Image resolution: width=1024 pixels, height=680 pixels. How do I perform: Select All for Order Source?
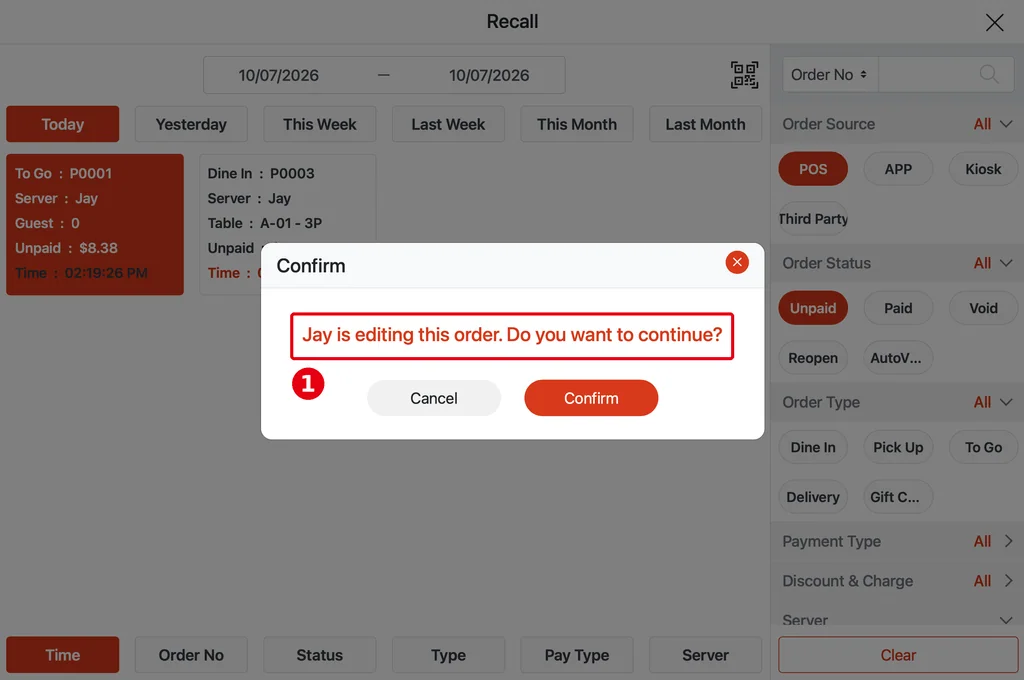point(982,124)
